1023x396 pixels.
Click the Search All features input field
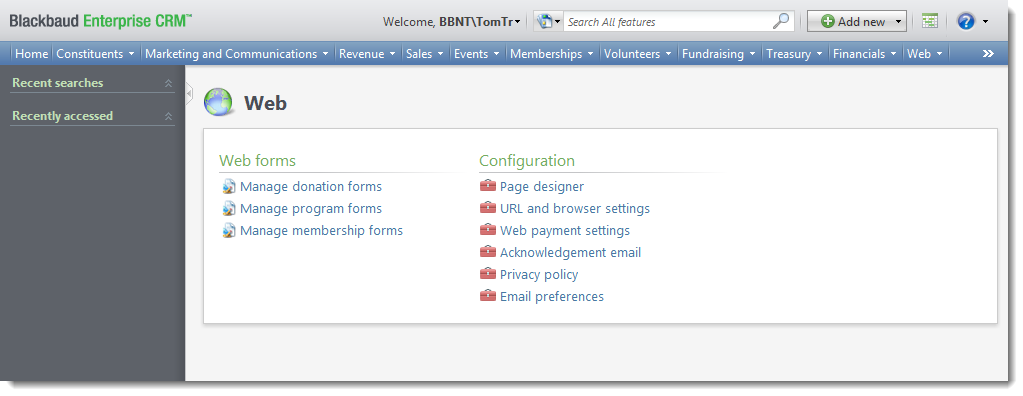pos(667,22)
